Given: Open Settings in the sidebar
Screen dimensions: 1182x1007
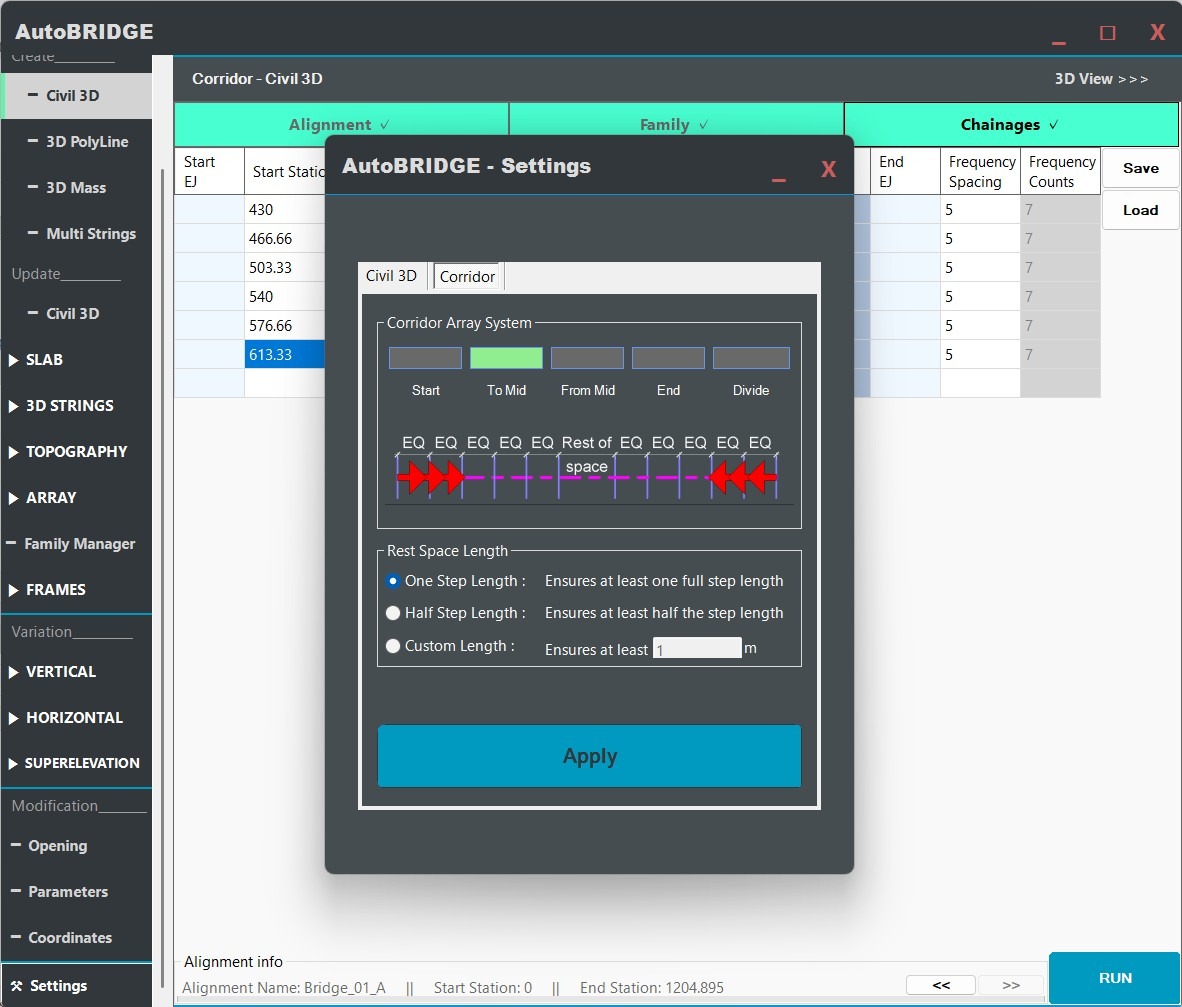Looking at the screenshot, I should (58, 986).
